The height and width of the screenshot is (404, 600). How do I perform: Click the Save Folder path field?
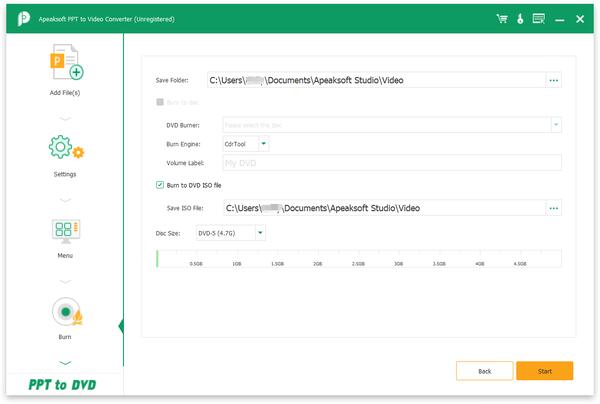click(x=376, y=80)
